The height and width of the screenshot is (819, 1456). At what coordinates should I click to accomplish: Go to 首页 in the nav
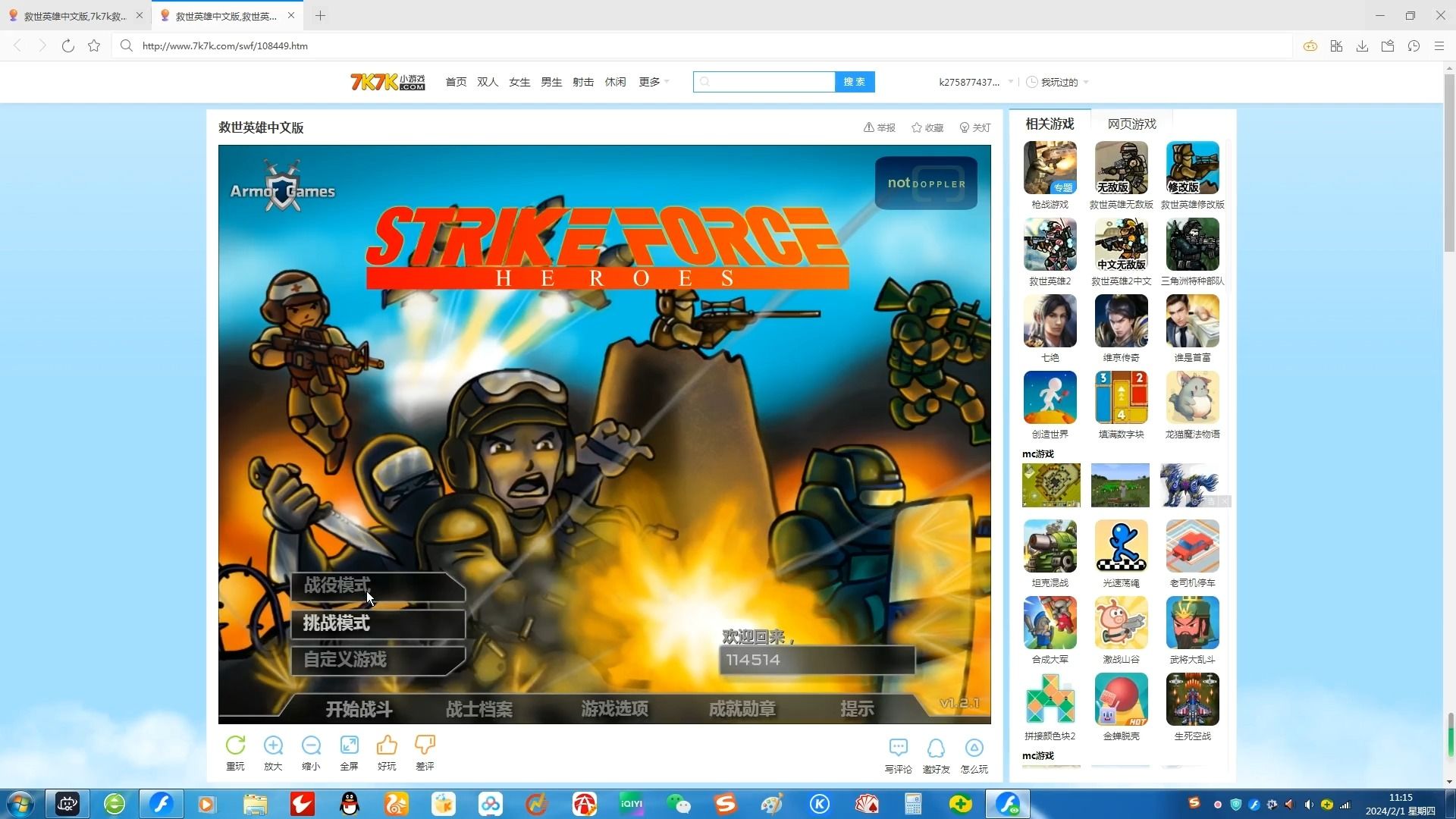pyautogui.click(x=456, y=82)
